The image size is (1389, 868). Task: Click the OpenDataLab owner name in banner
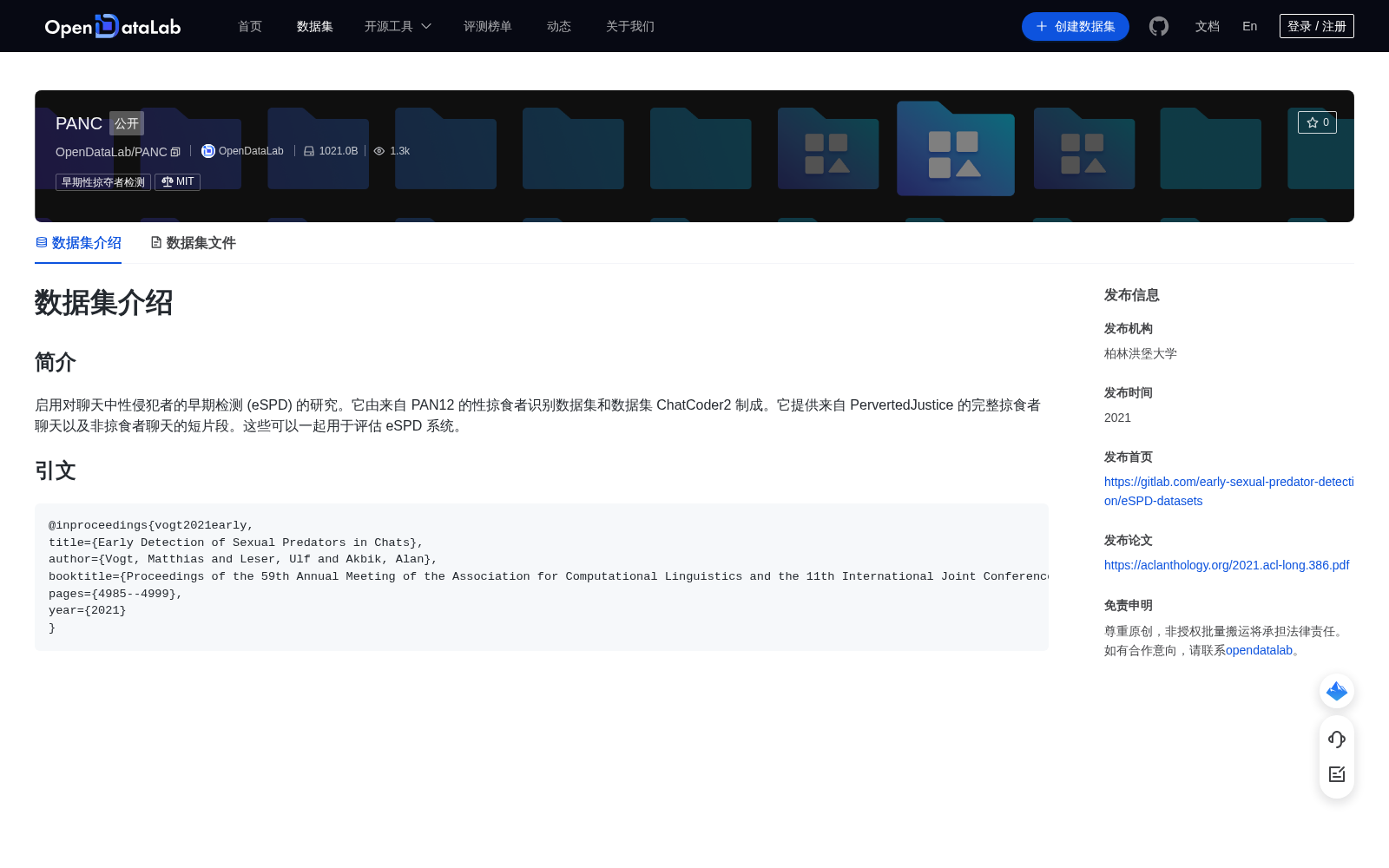click(251, 151)
